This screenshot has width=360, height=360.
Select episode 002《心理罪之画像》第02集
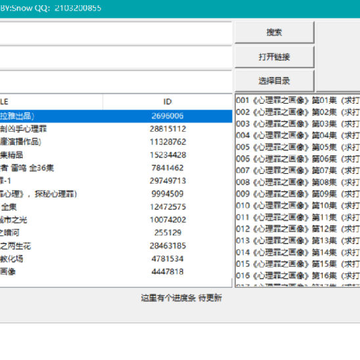click(x=298, y=112)
